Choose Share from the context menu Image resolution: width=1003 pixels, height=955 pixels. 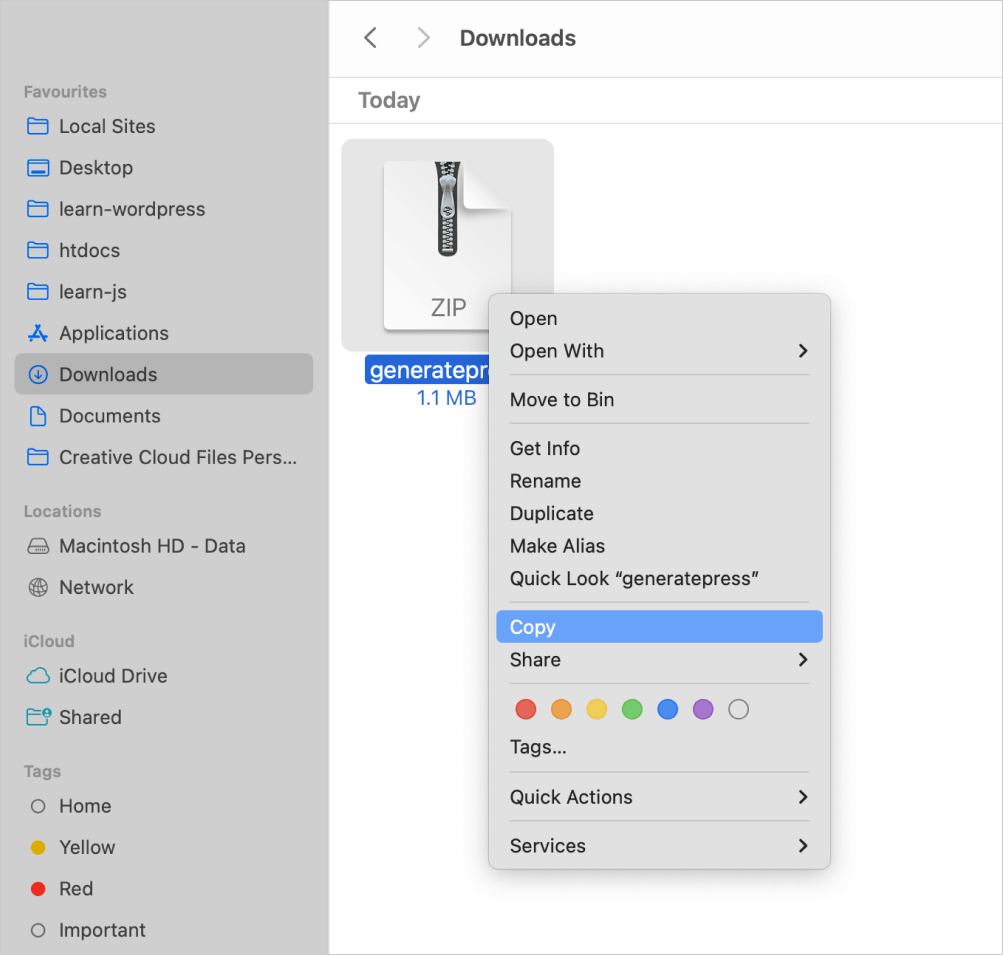(659, 659)
